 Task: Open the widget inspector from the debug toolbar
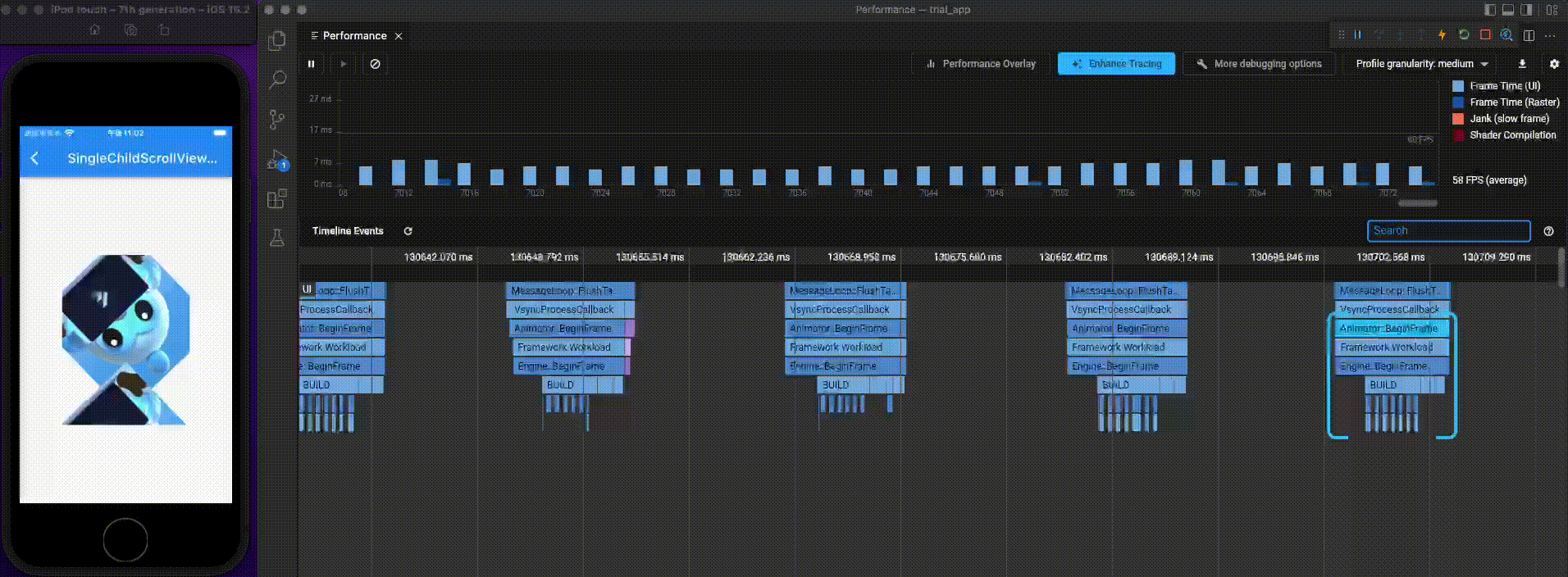[x=1506, y=35]
